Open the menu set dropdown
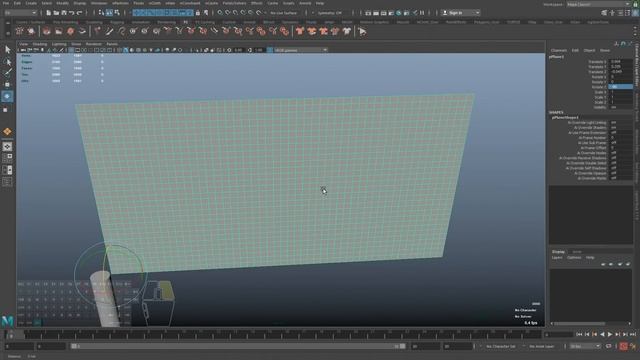 (20, 13)
